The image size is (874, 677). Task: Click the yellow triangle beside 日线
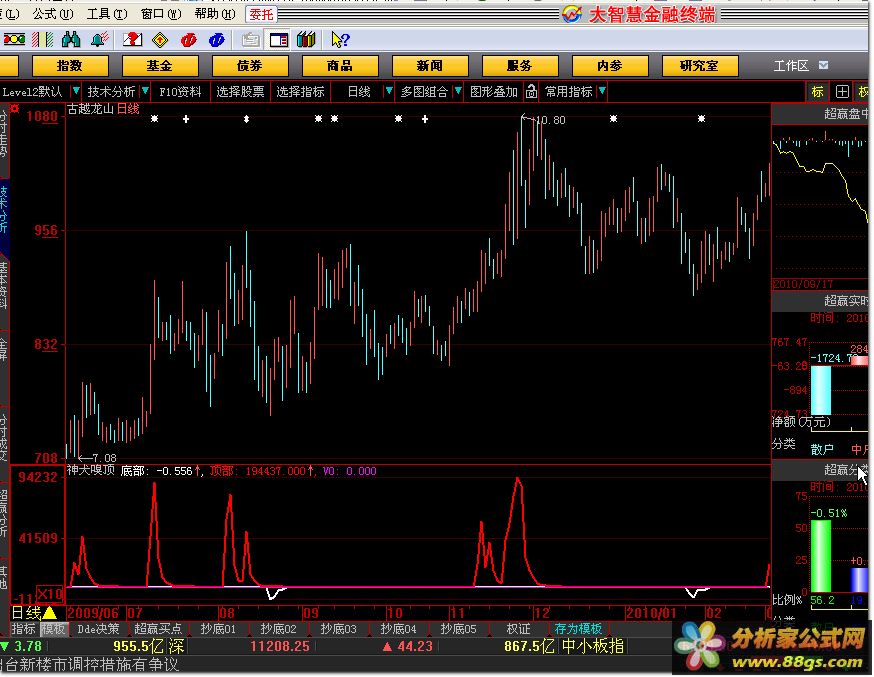click(x=50, y=613)
